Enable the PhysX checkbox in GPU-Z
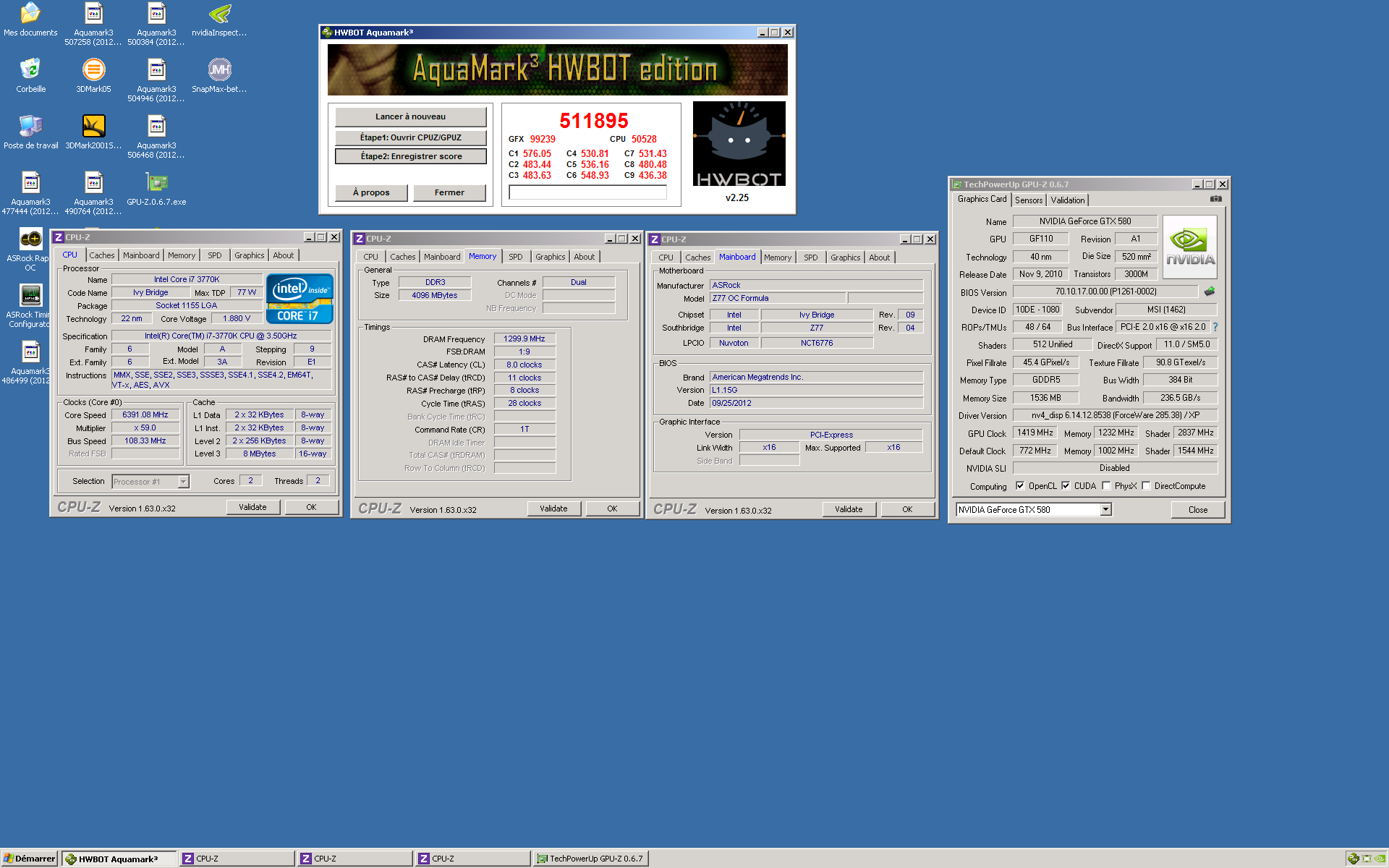This screenshot has height=868, width=1389. pos(1106,486)
